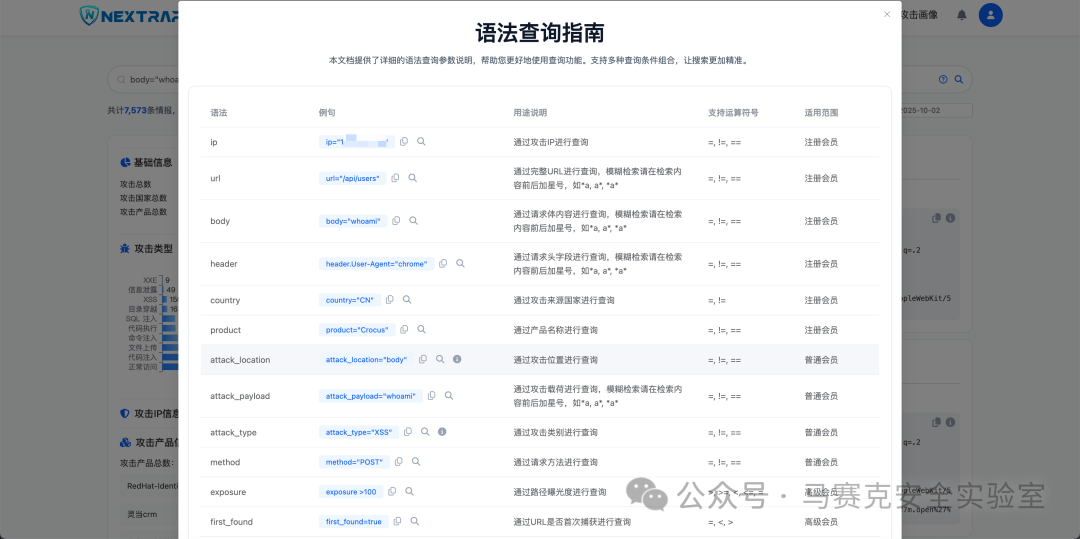Image resolution: width=1080 pixels, height=539 pixels.
Task: Click the attack_location="body" example tag
Action: click(x=366, y=360)
